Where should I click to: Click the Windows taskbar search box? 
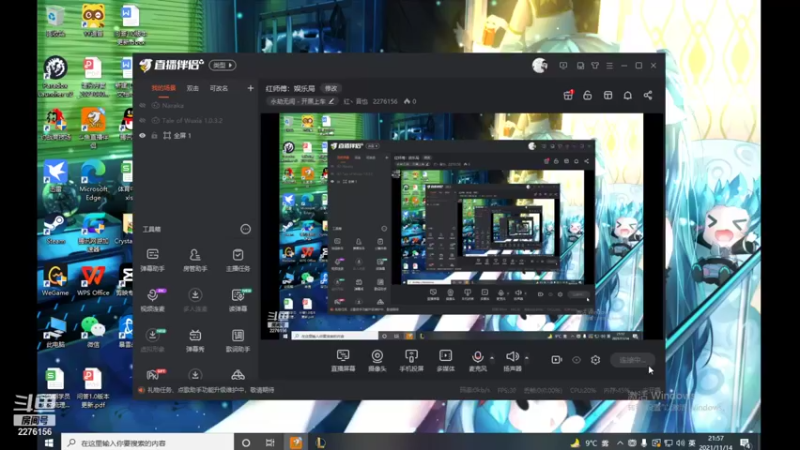click(x=147, y=443)
